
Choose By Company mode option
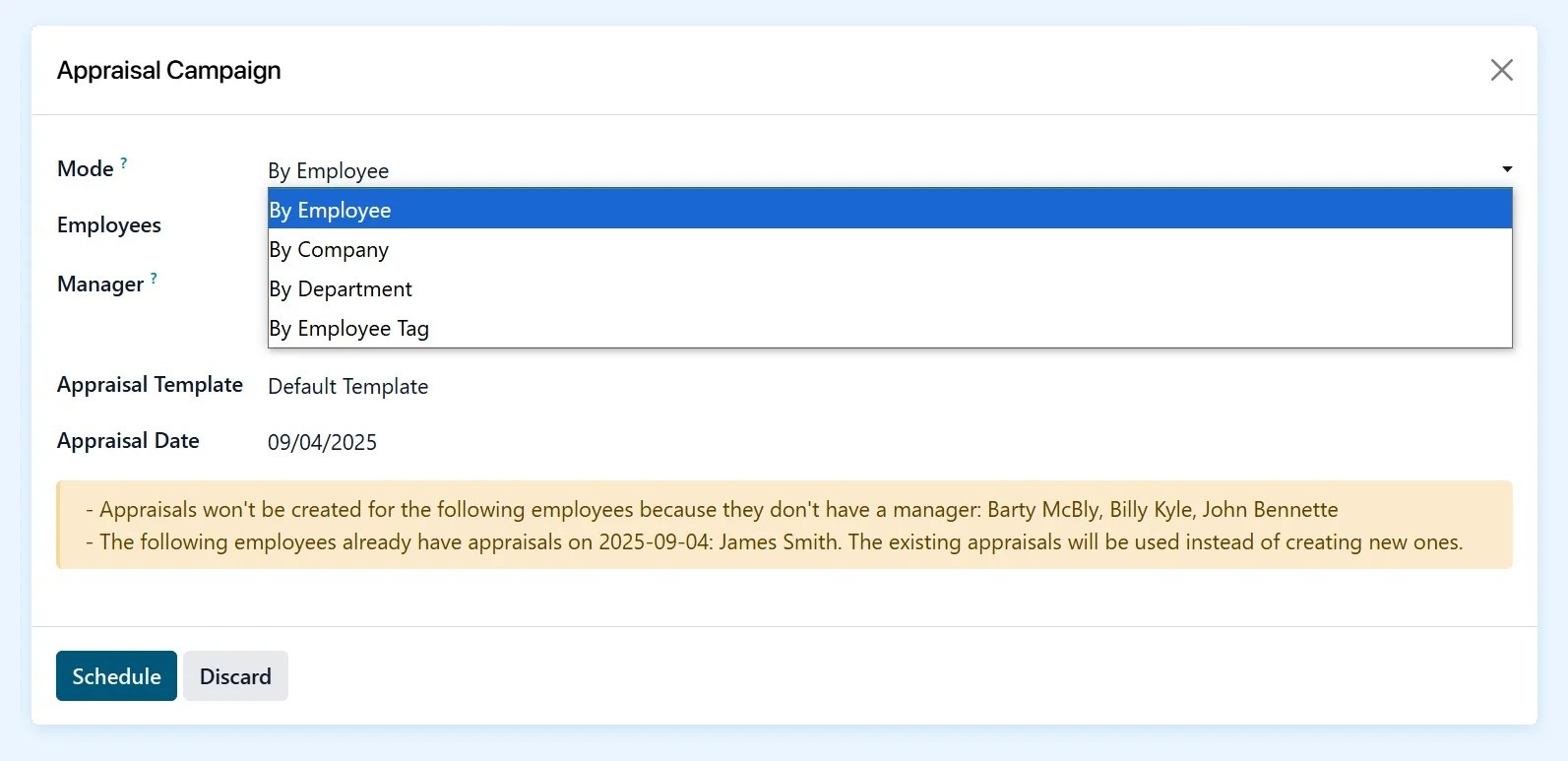tap(890, 249)
